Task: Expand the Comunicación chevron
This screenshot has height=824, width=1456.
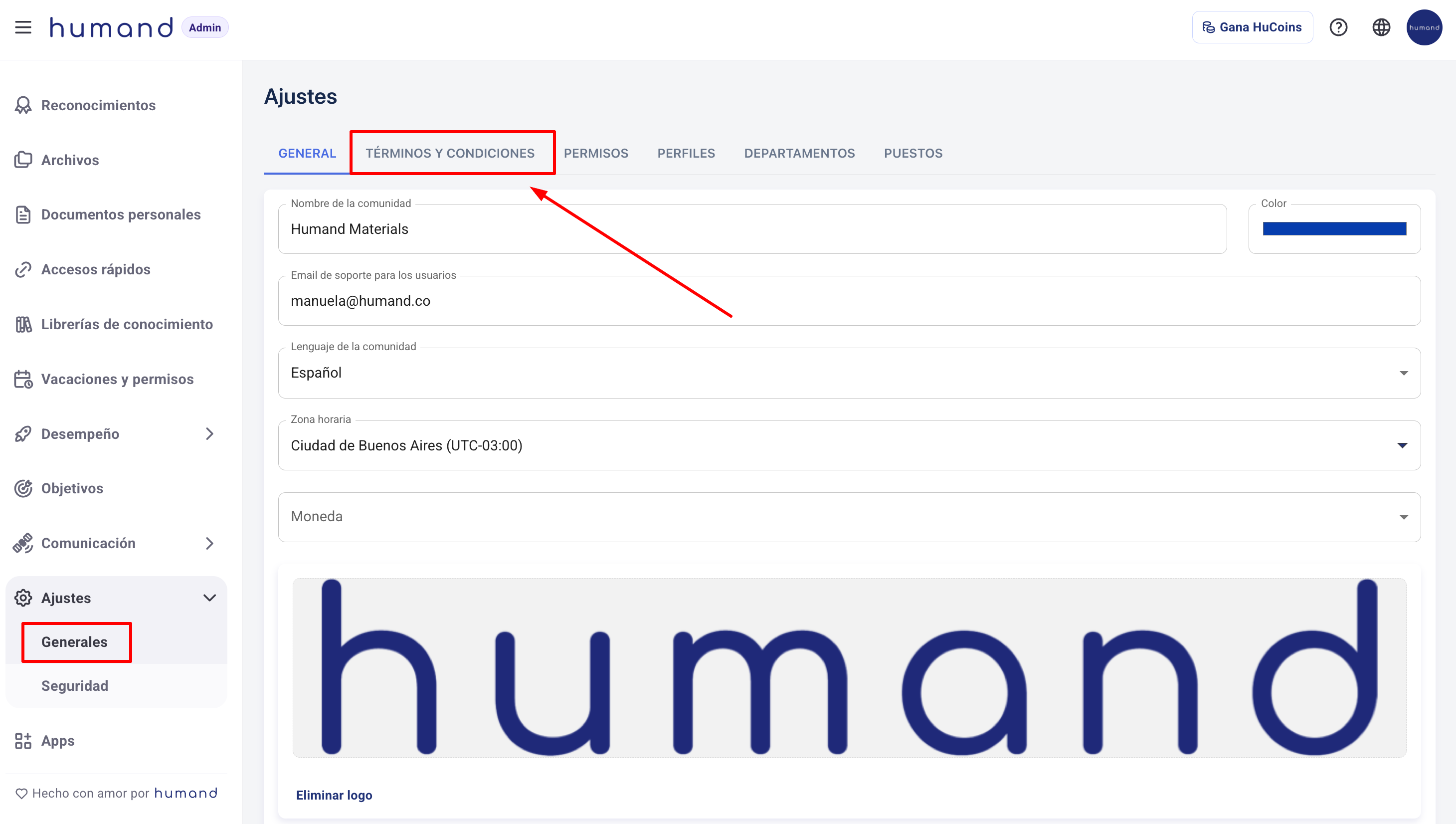Action: pos(210,543)
